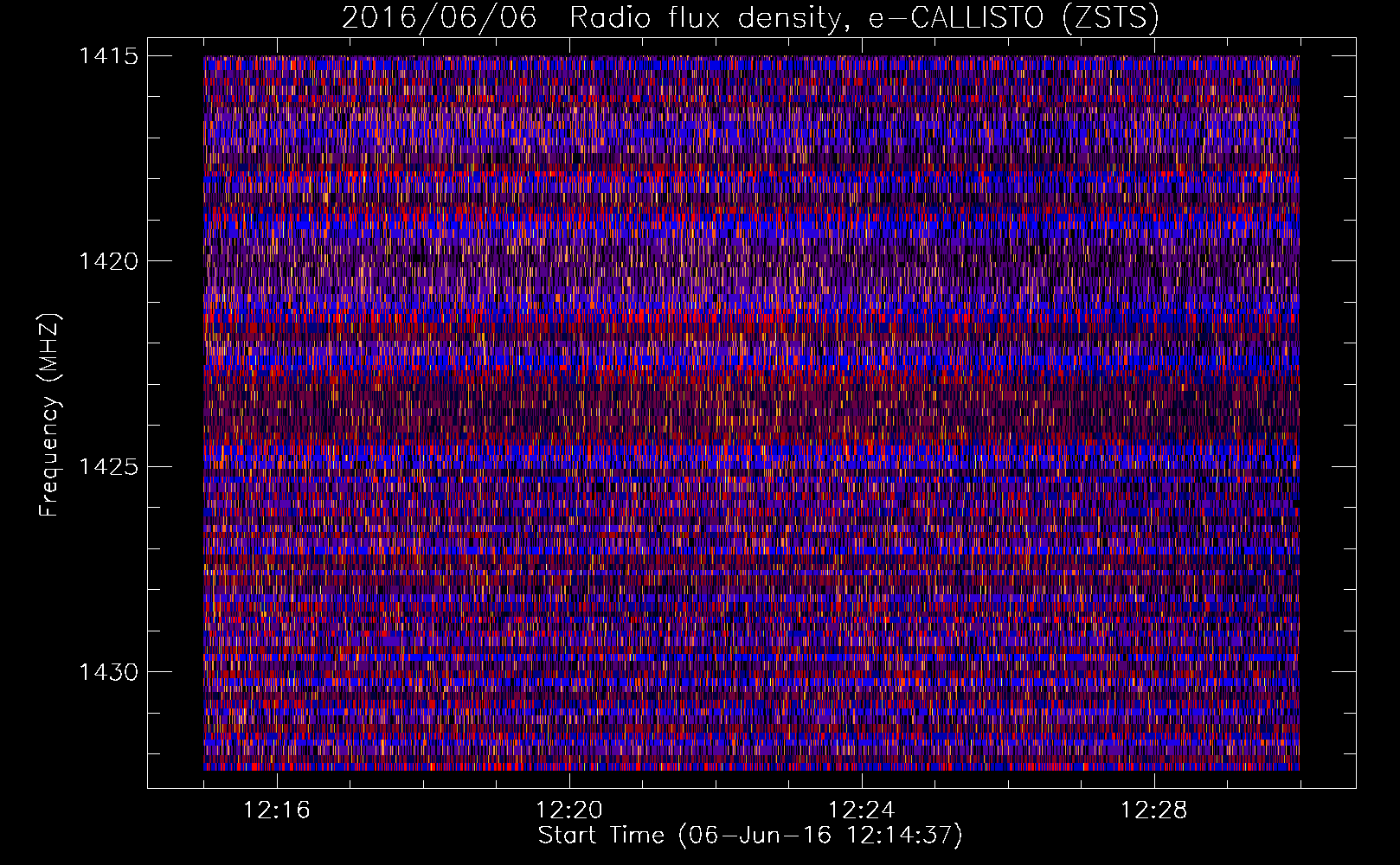Click the 'Frequency (MHZ)' axis title
The height and width of the screenshot is (865, 1400).
tap(50, 415)
